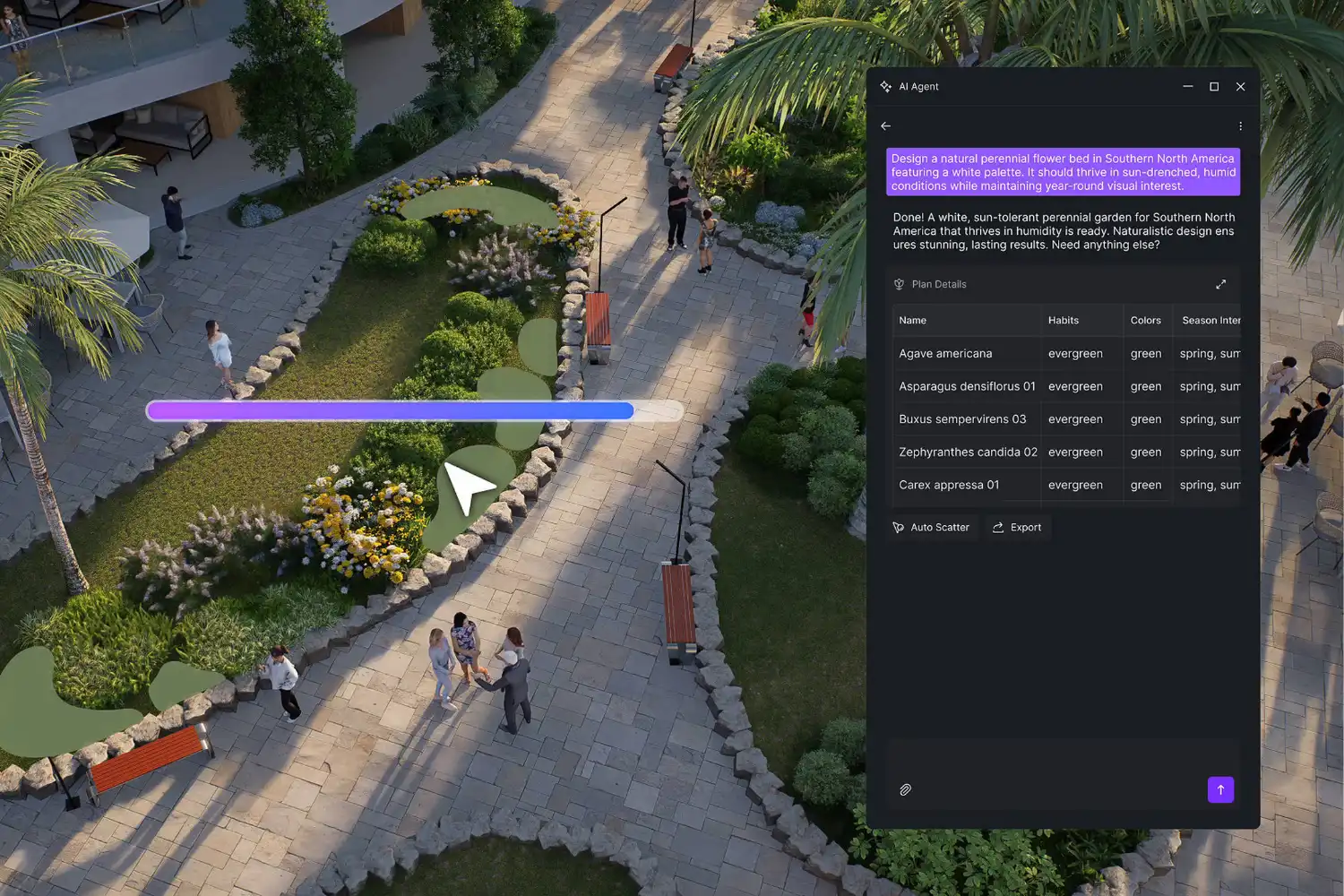Click the purple progress bar on the canvas
The image size is (1344, 896).
[x=390, y=409]
